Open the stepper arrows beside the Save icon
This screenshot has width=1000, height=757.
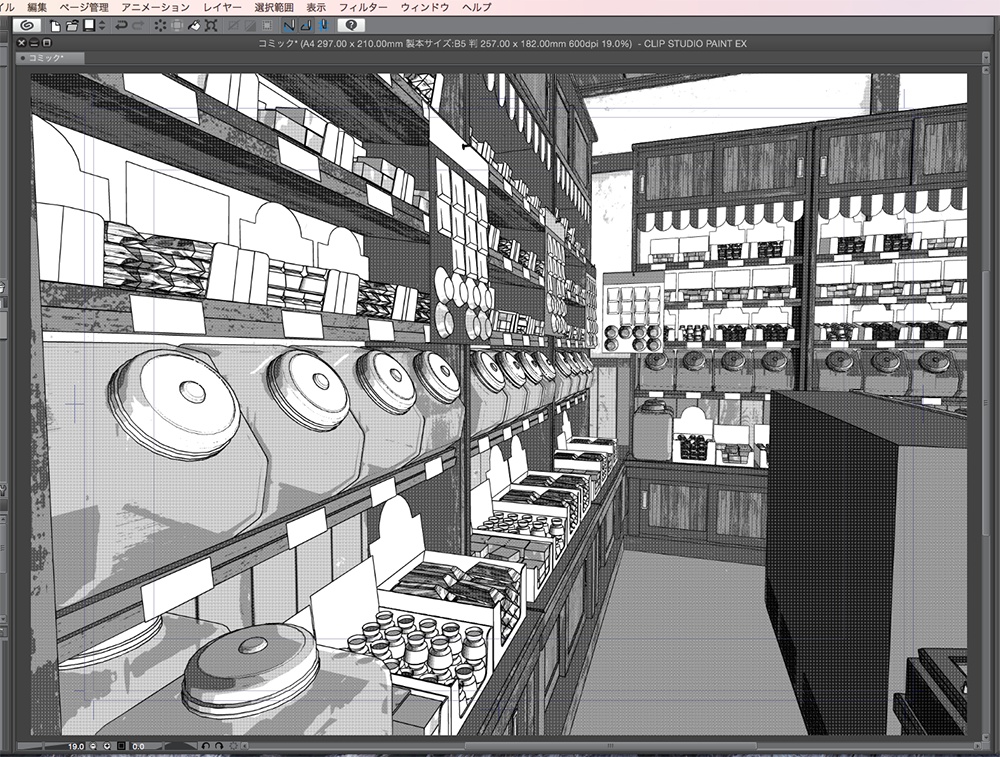pos(100,27)
